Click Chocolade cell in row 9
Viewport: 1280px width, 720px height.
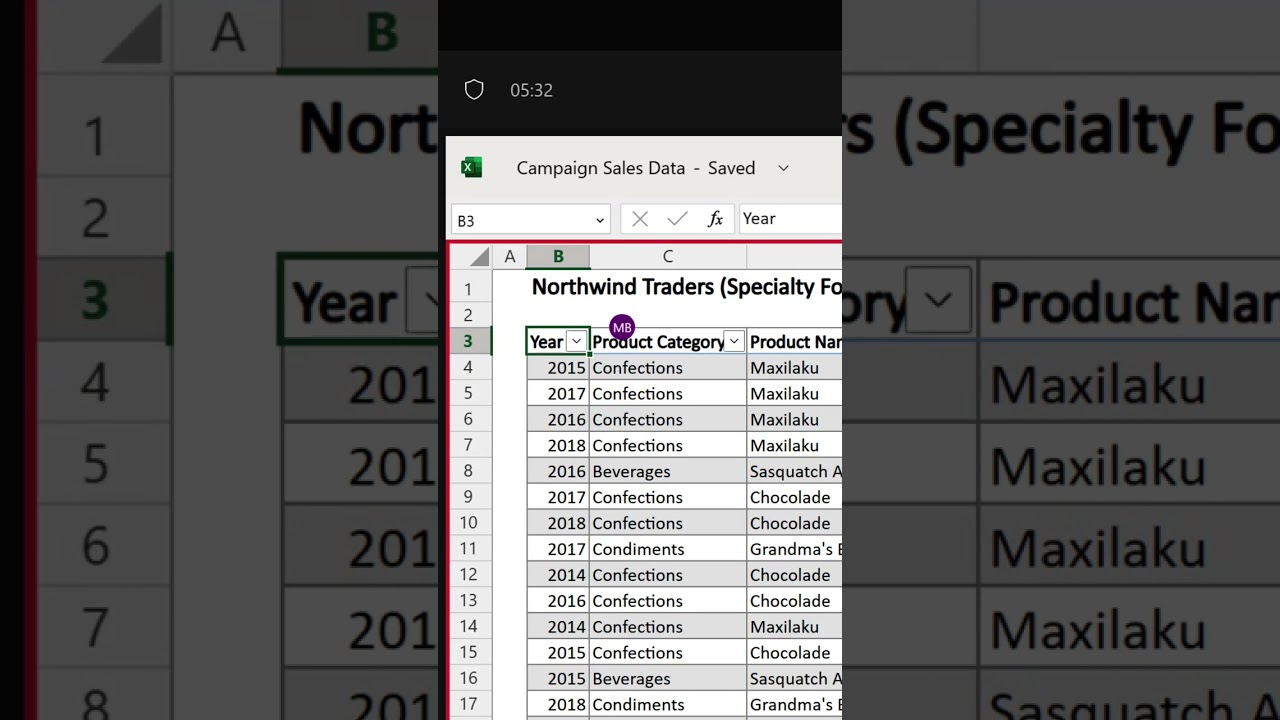tap(795, 497)
